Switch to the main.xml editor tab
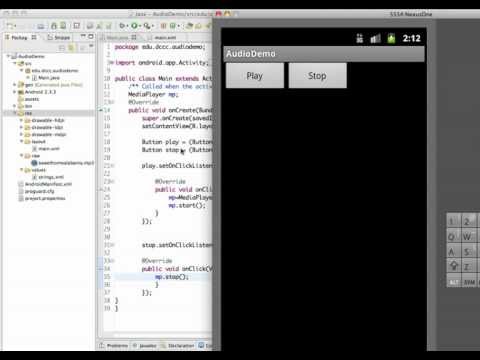Image resolution: width=480 pixels, height=360 pixels. 165,37
